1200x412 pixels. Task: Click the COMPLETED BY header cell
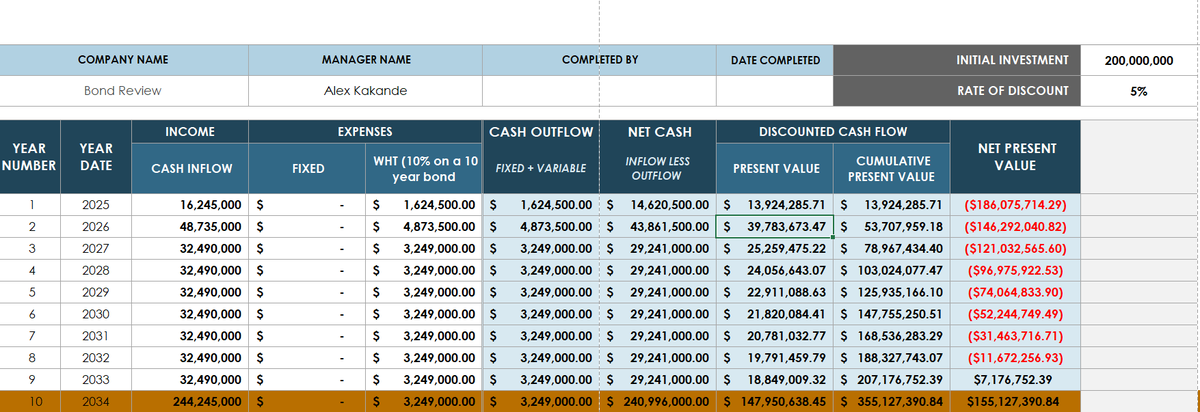click(x=599, y=60)
